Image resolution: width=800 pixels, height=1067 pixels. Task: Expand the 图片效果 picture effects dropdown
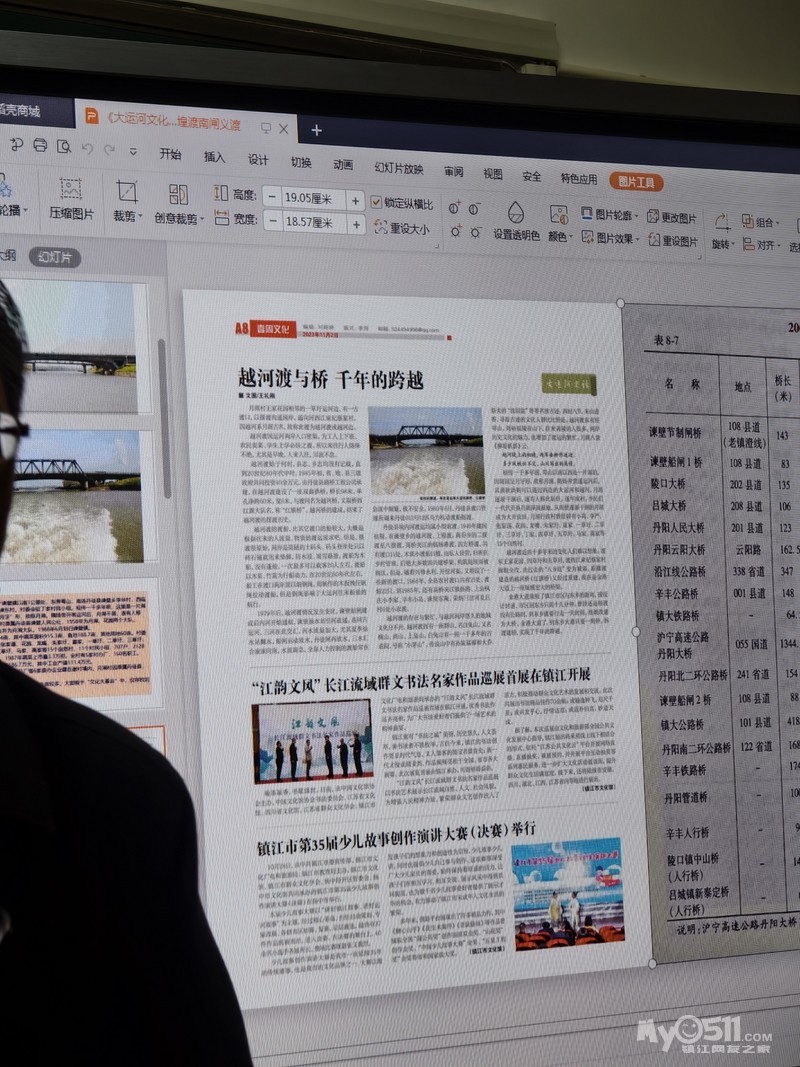(606, 239)
